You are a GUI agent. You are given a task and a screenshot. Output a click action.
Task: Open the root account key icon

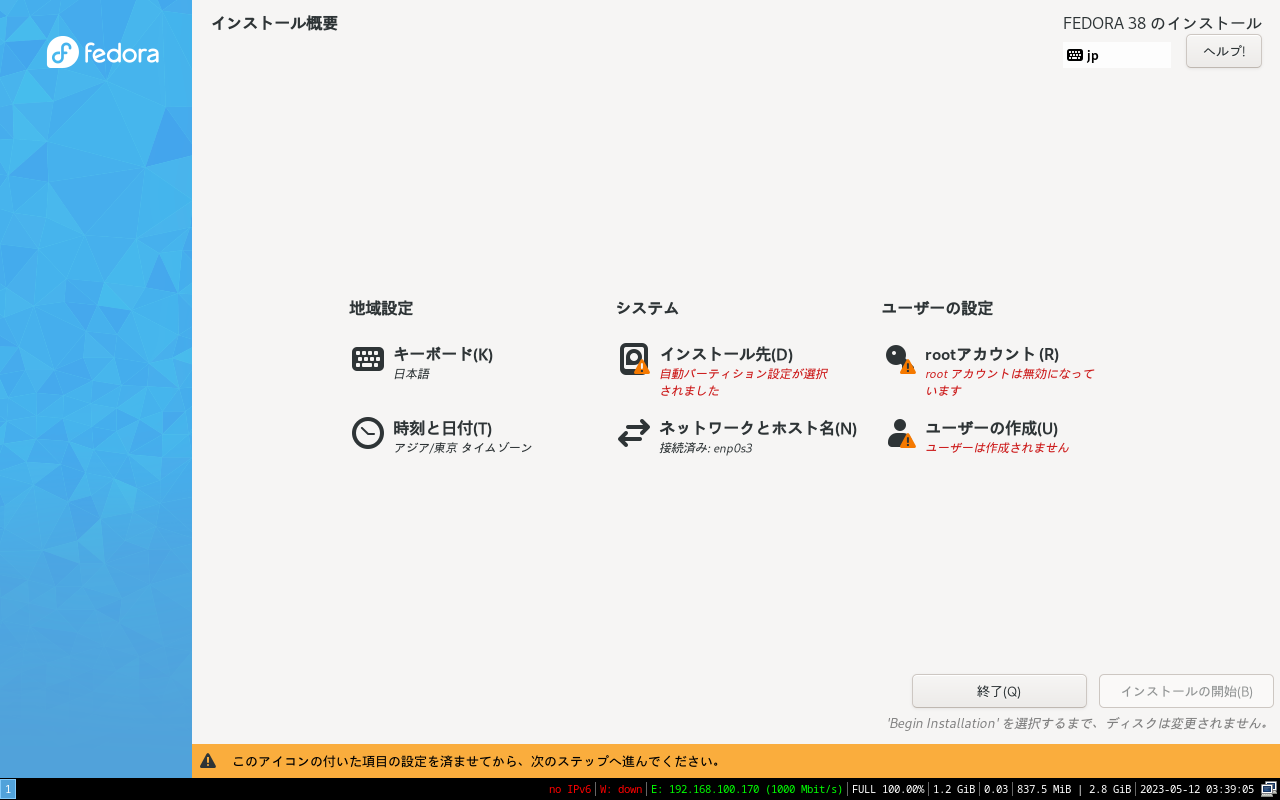[900, 359]
